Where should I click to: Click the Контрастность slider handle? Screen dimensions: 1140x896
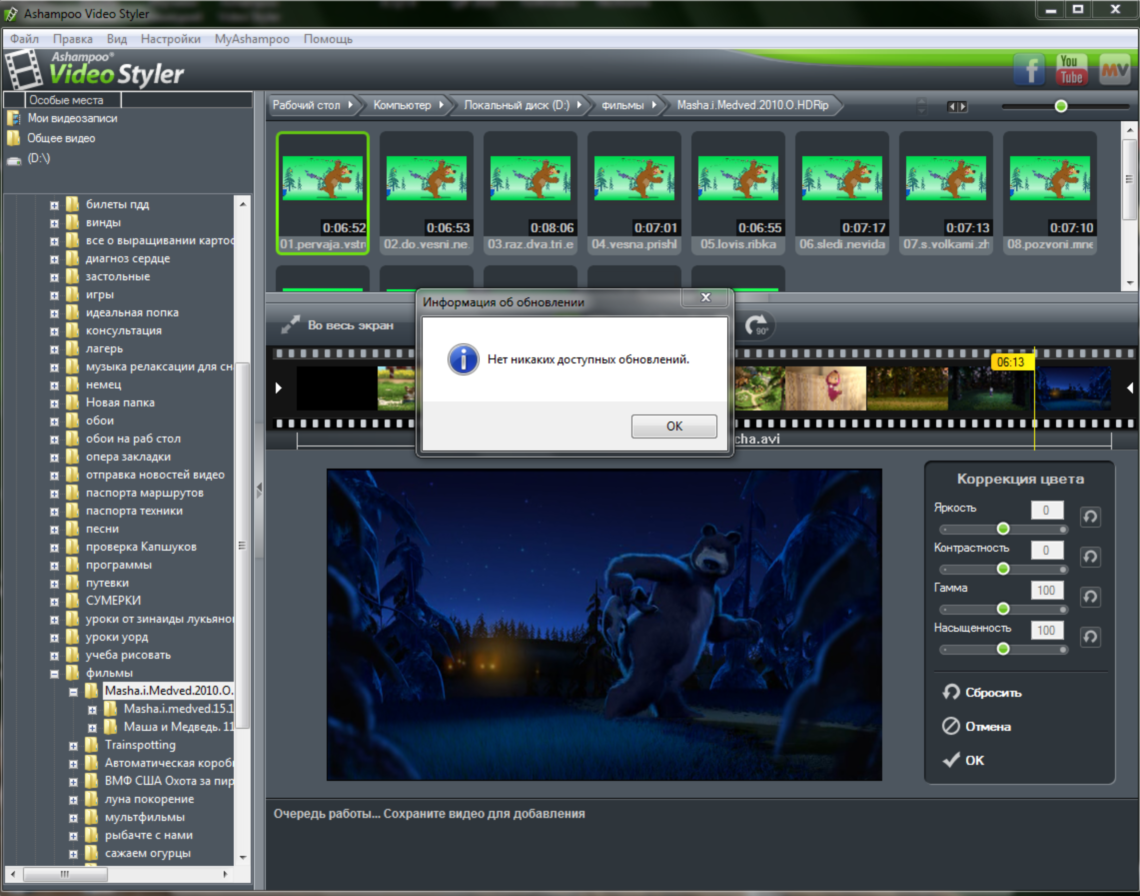pyautogui.click(x=1003, y=569)
